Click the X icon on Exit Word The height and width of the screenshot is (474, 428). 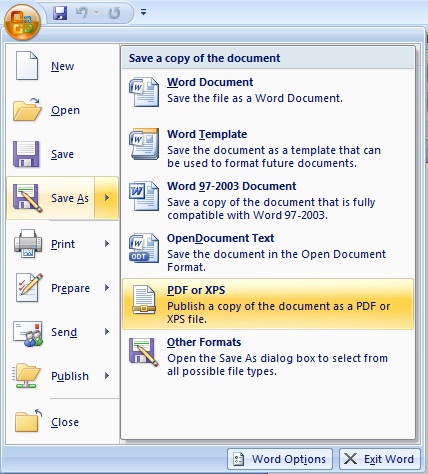click(350, 459)
